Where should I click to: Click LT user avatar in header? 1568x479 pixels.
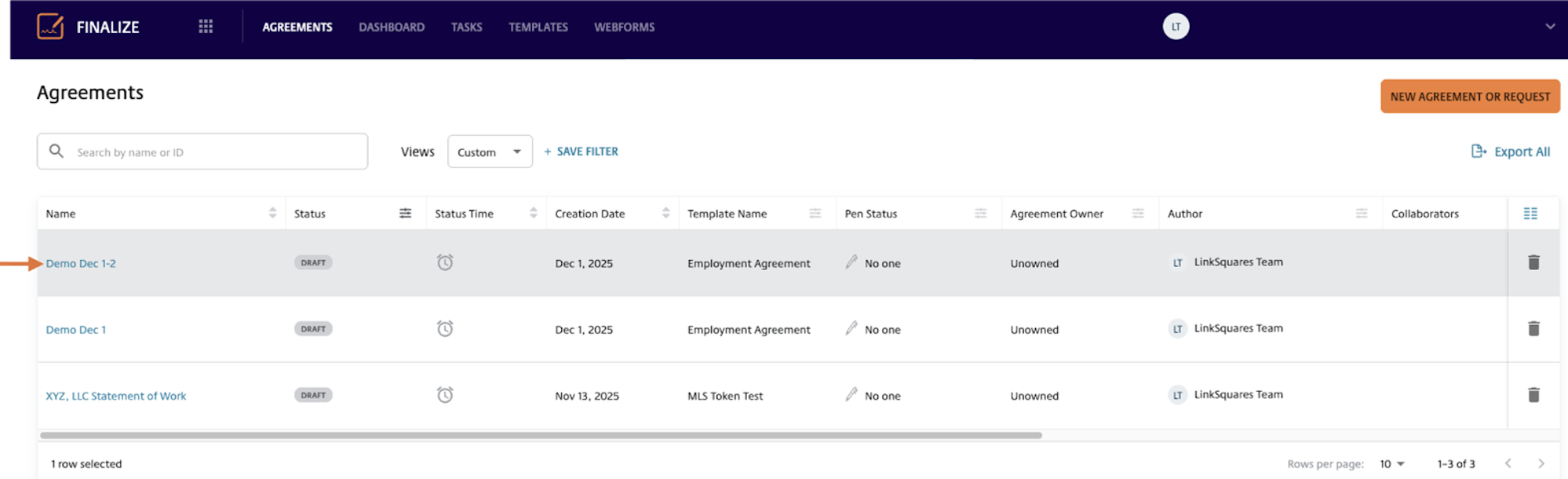(1175, 27)
